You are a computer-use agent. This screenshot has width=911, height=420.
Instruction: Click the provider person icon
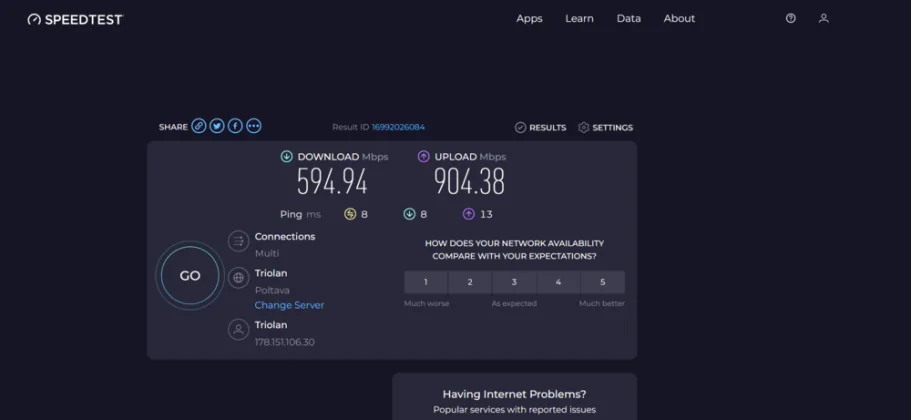coord(238,329)
